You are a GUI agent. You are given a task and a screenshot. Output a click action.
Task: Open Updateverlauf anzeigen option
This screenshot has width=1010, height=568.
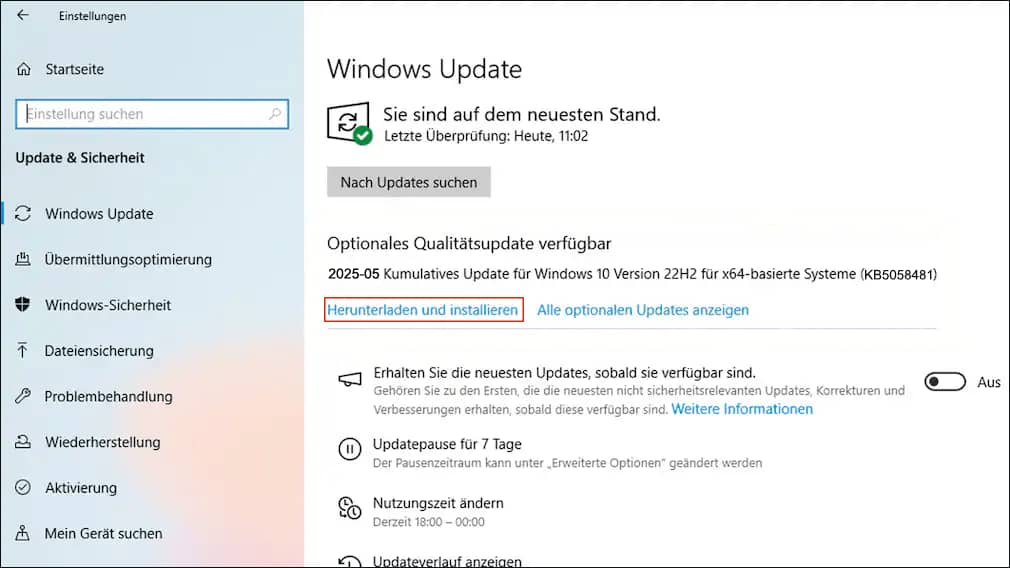(447, 562)
